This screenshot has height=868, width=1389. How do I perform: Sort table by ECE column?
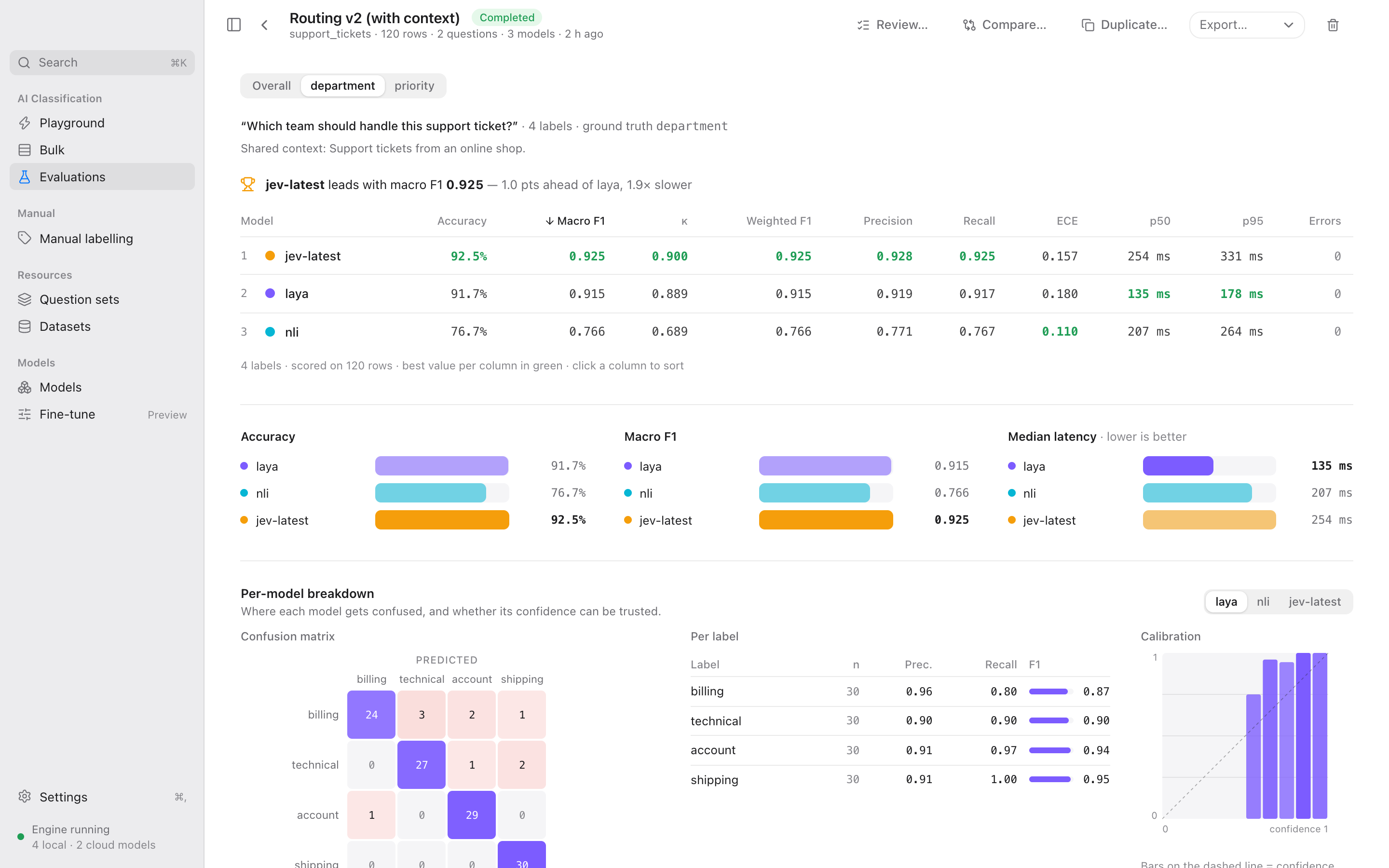click(1067, 221)
